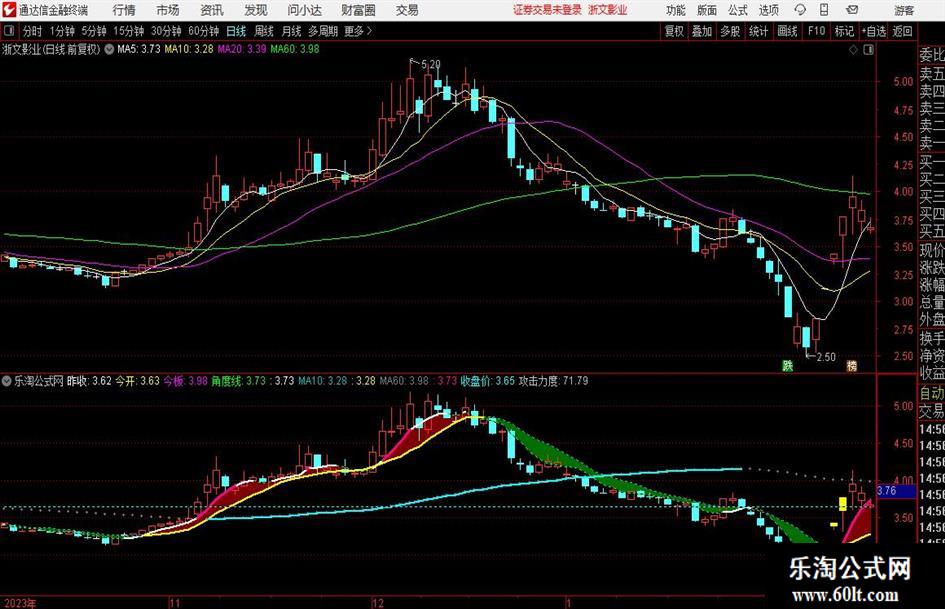Click the blue 3.76 price tag on axis
Screen dimensions: 945x609
point(896,491)
